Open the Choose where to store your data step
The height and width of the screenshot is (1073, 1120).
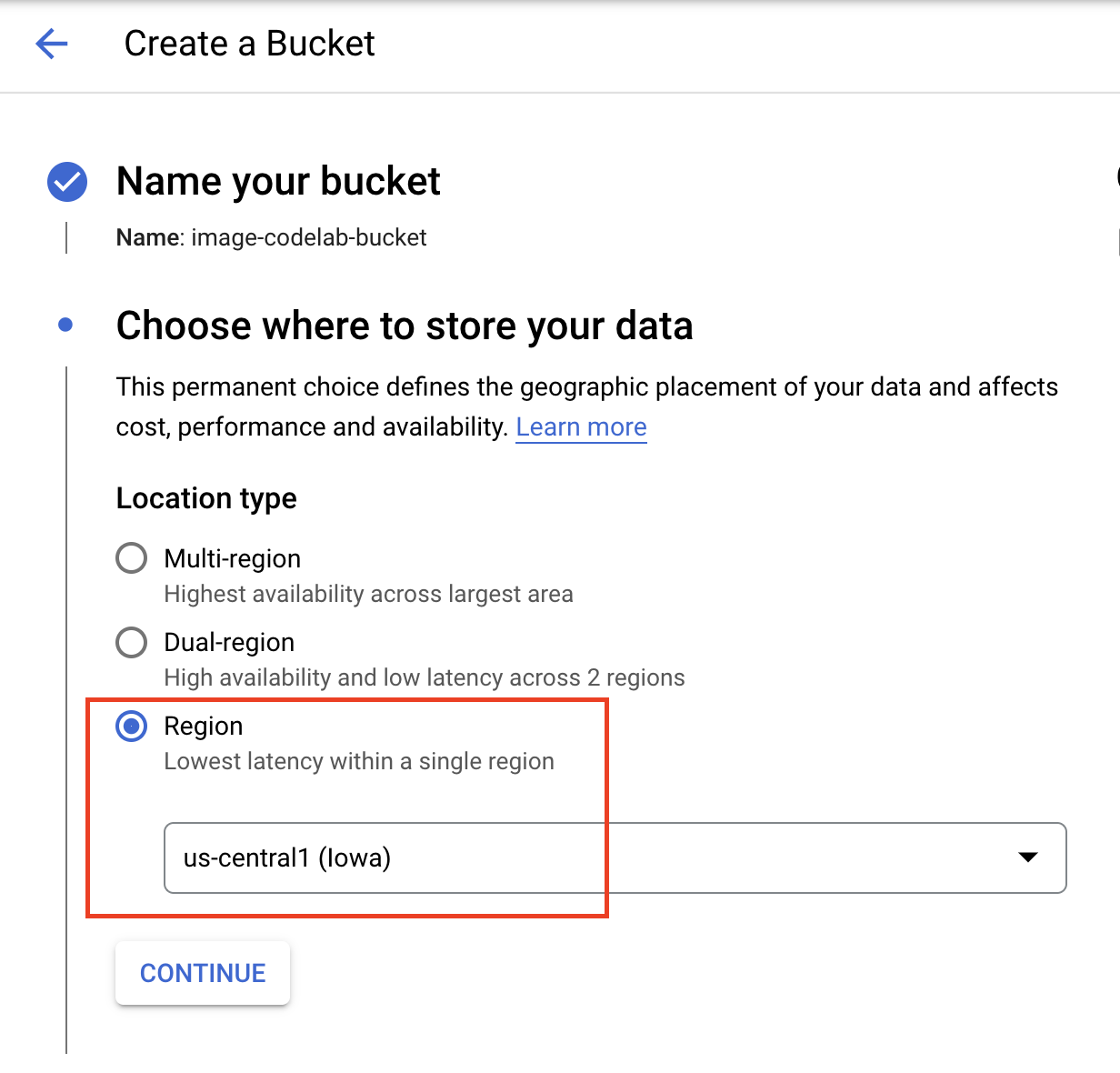pos(405,325)
